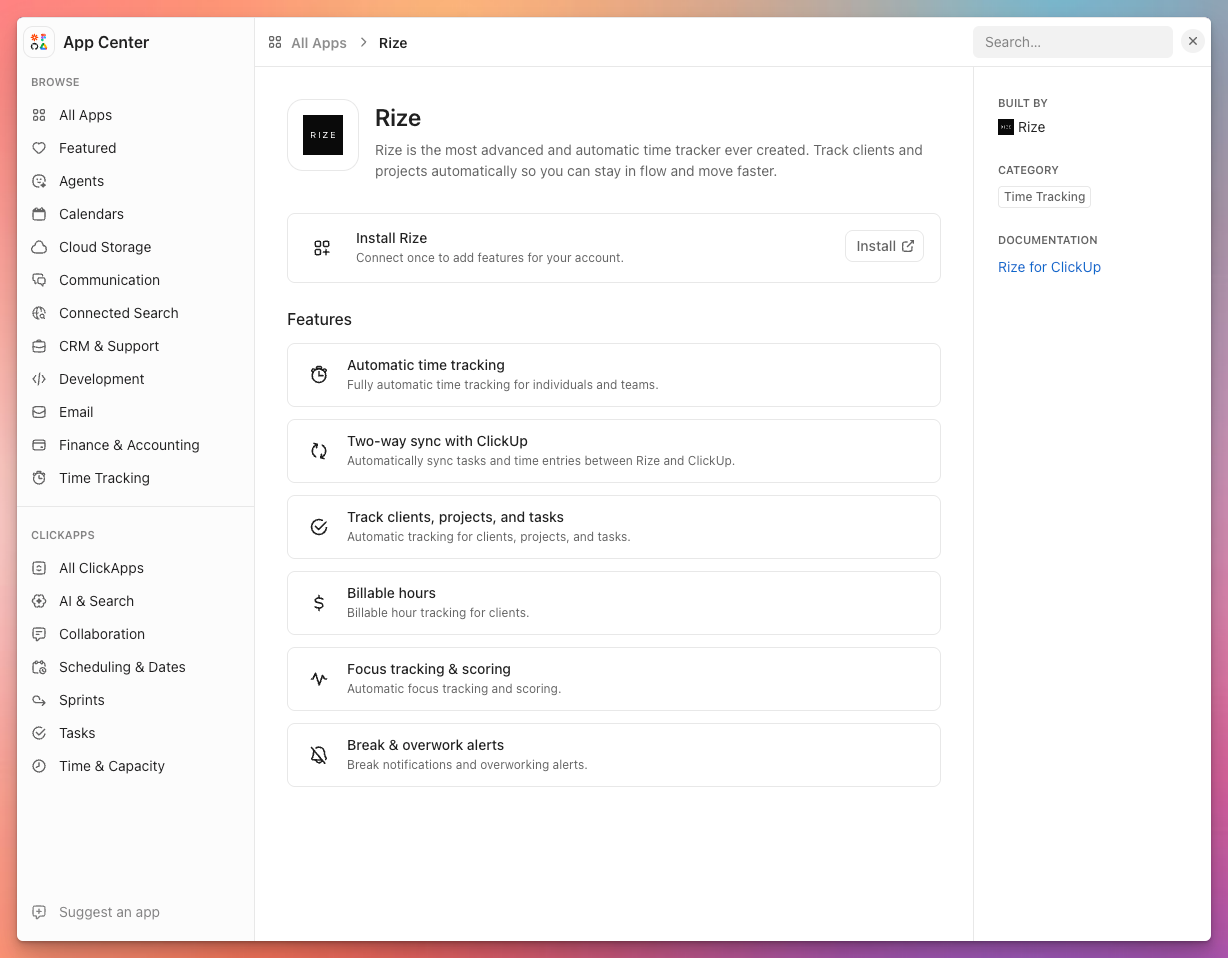Click the Install Rize heading text
Viewport: 1228px width, 958px height.
[391, 238]
